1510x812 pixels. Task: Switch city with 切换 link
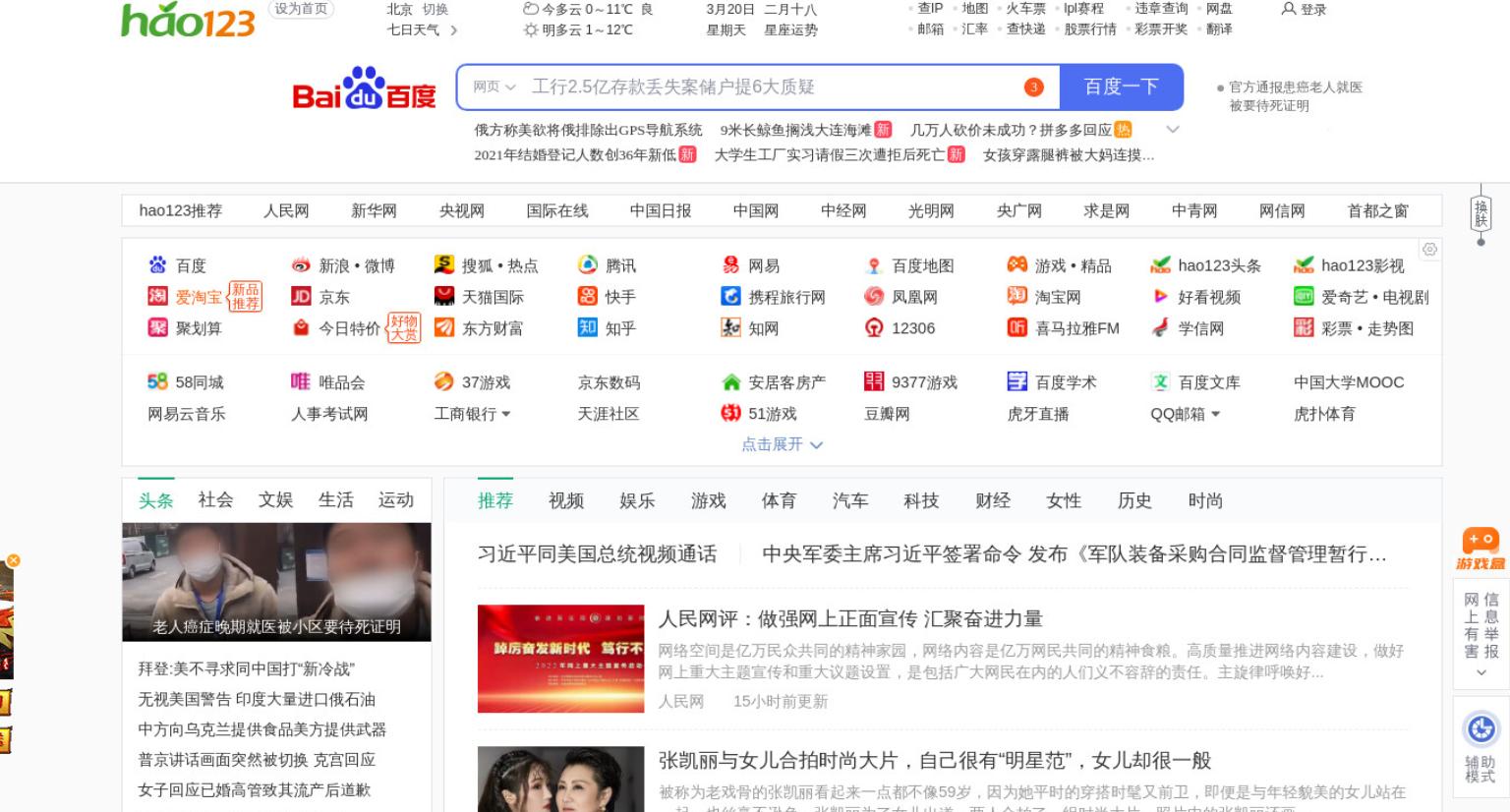coord(436,9)
